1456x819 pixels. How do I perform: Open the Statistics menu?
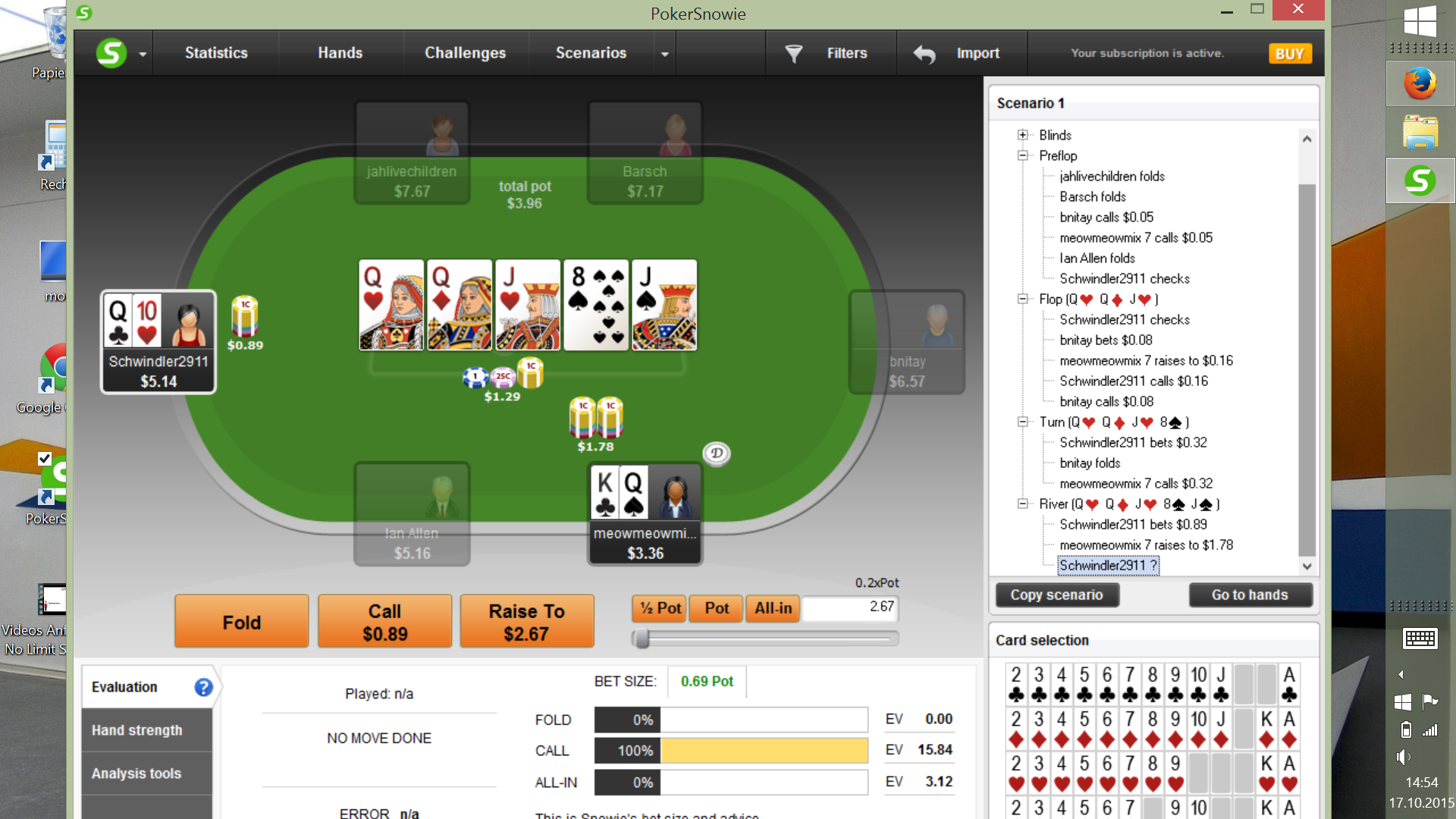[x=216, y=53]
